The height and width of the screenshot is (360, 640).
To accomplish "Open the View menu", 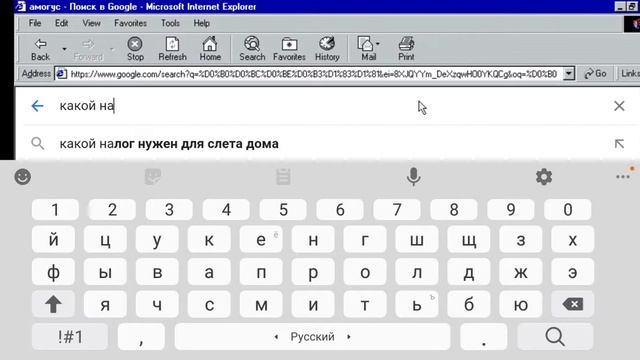I will point(91,23).
